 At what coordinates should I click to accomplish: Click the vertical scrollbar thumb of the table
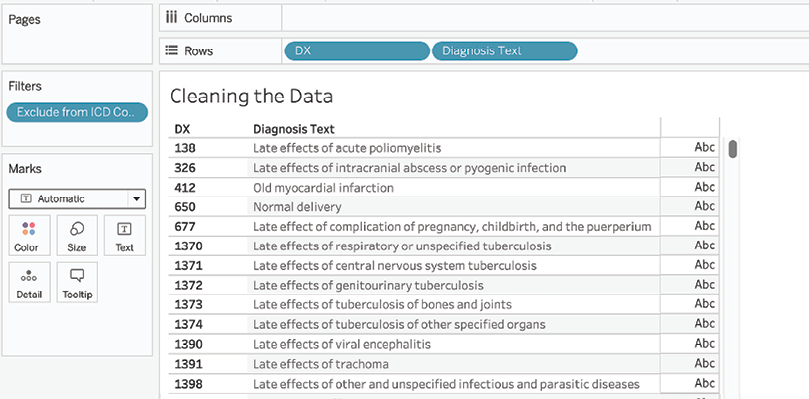[732, 149]
